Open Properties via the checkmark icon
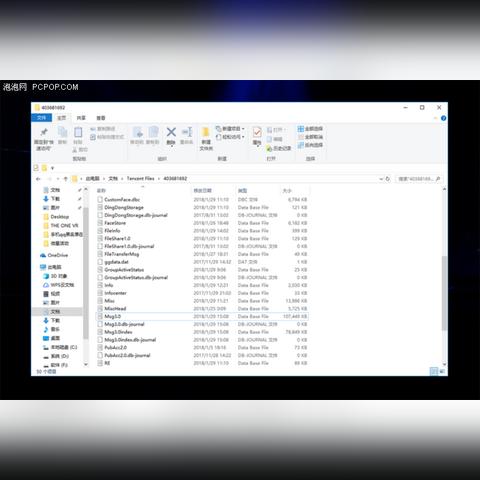The image size is (480, 480). point(257,132)
